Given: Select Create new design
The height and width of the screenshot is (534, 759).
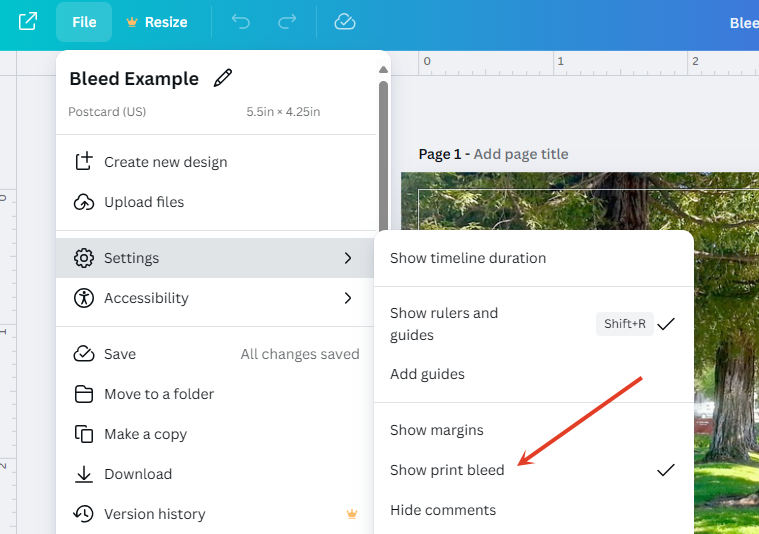Looking at the screenshot, I should click(x=216, y=162).
